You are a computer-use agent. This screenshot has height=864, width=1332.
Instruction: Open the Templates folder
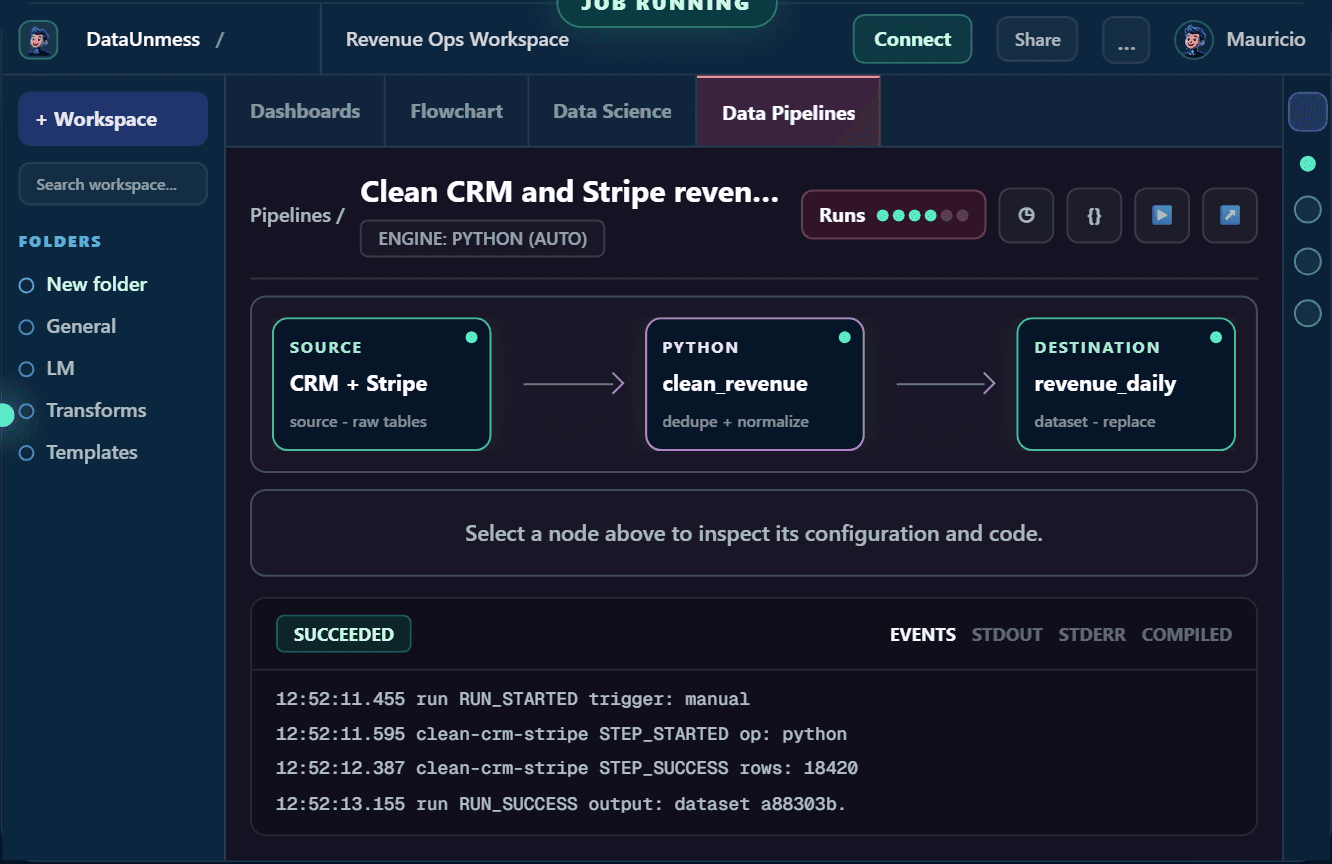point(91,453)
